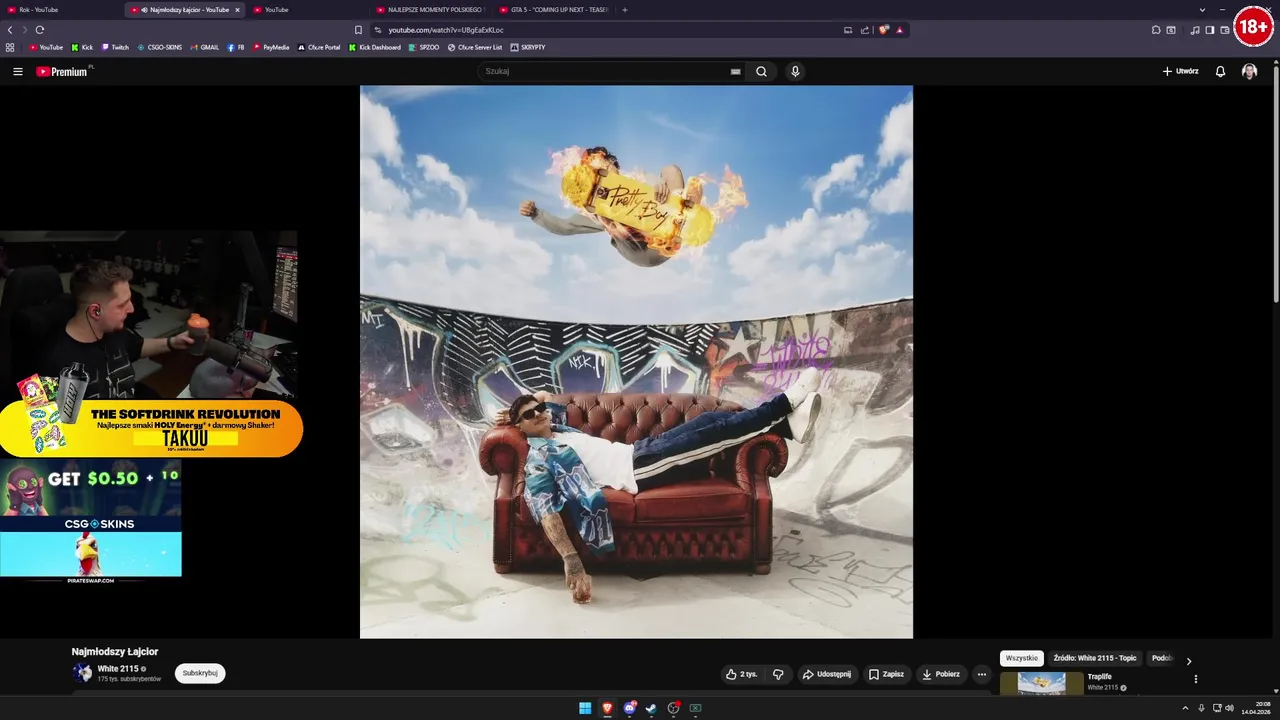Open GMAIL bookmark
Image resolution: width=1280 pixels, height=720 pixels.
click(204, 47)
